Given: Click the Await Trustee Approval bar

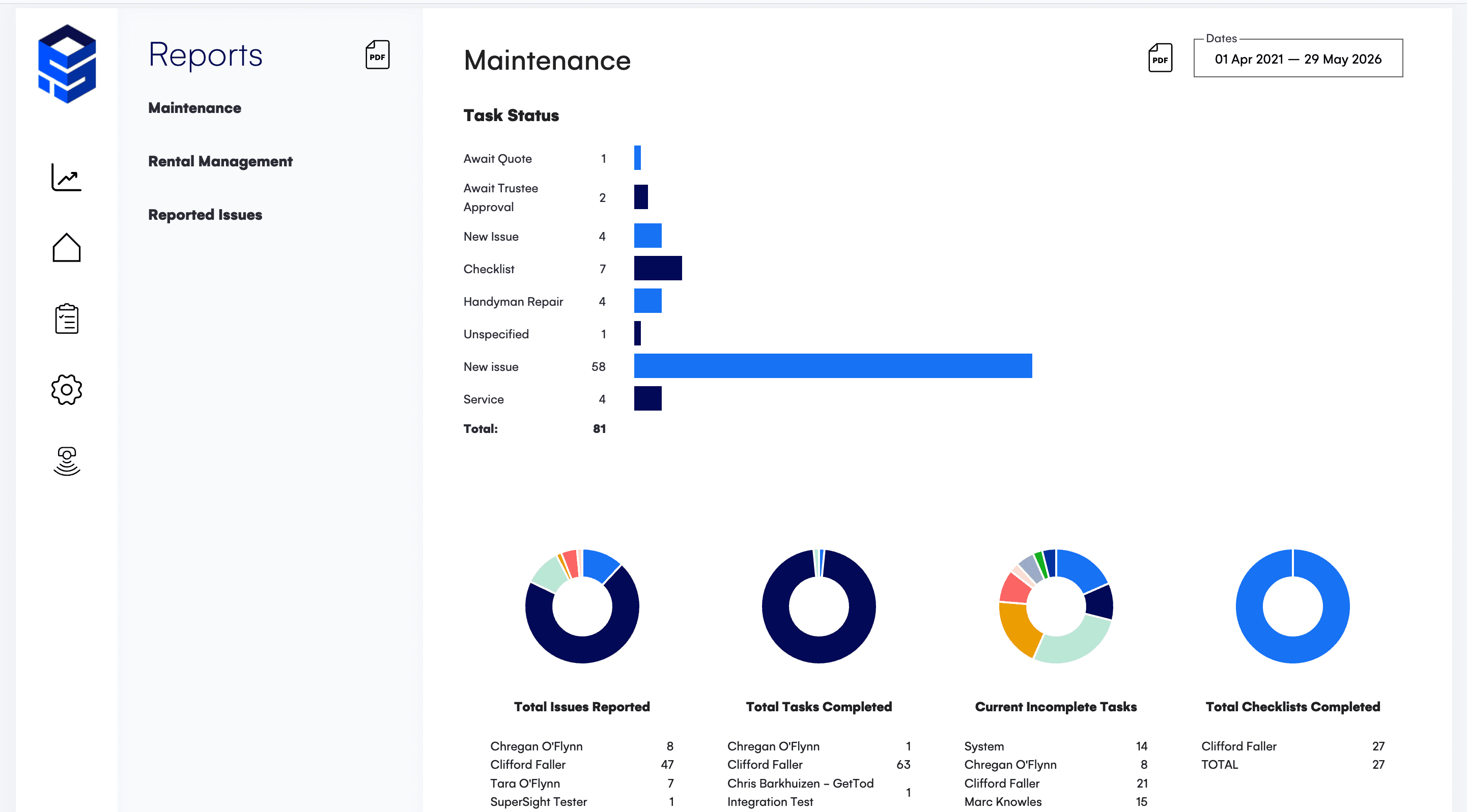Looking at the screenshot, I should [x=641, y=197].
